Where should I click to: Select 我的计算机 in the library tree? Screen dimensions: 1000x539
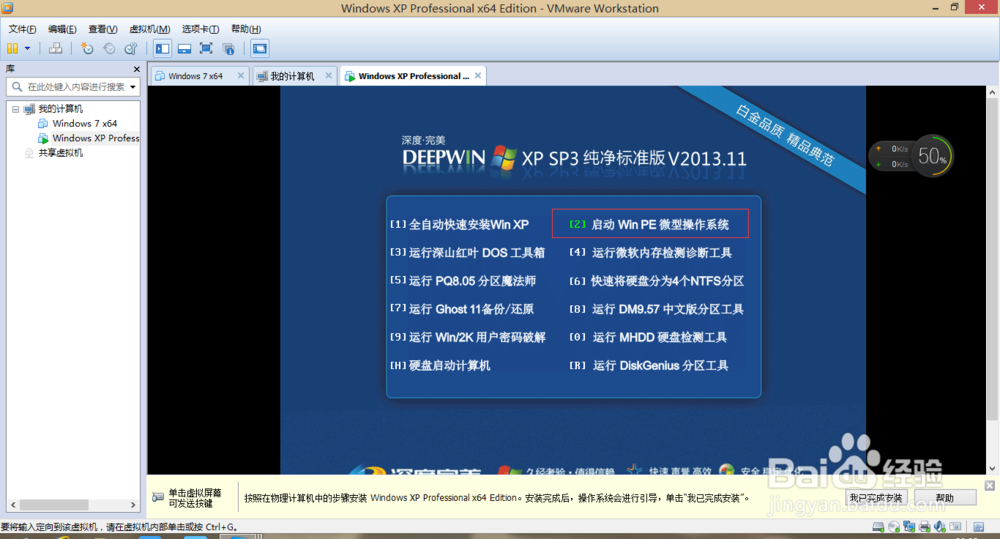pyautogui.click(x=61, y=109)
